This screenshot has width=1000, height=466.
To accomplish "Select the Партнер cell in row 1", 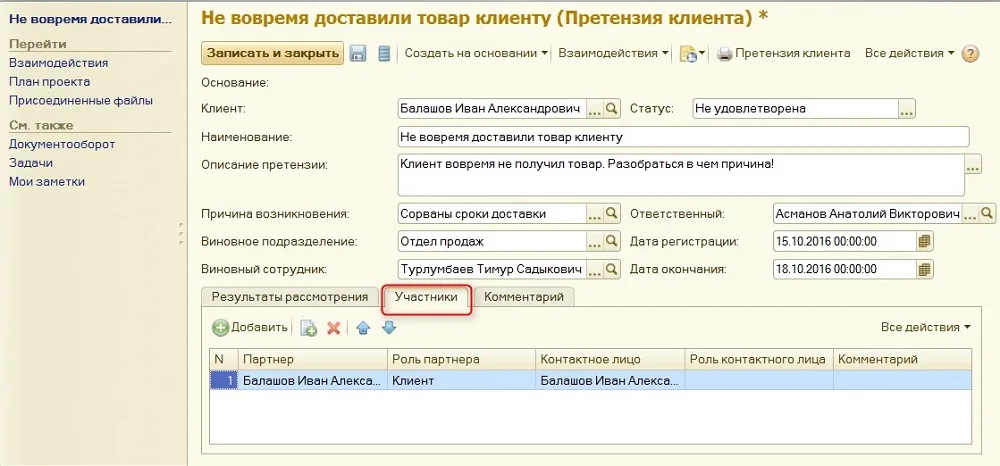I will tap(312, 381).
